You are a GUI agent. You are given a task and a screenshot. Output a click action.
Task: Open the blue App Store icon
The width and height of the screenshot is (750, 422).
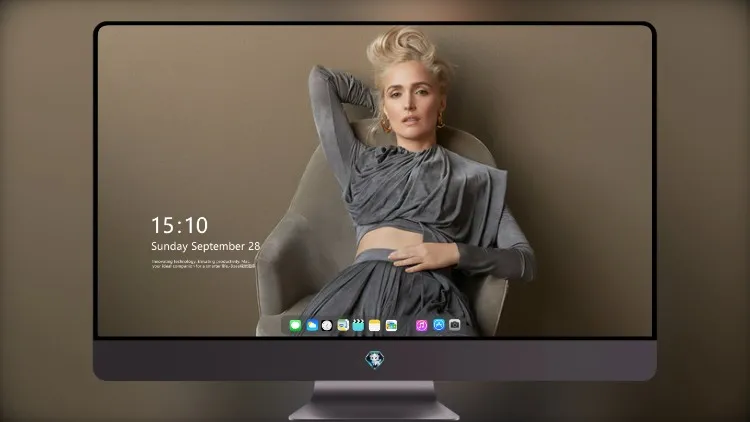(439, 325)
